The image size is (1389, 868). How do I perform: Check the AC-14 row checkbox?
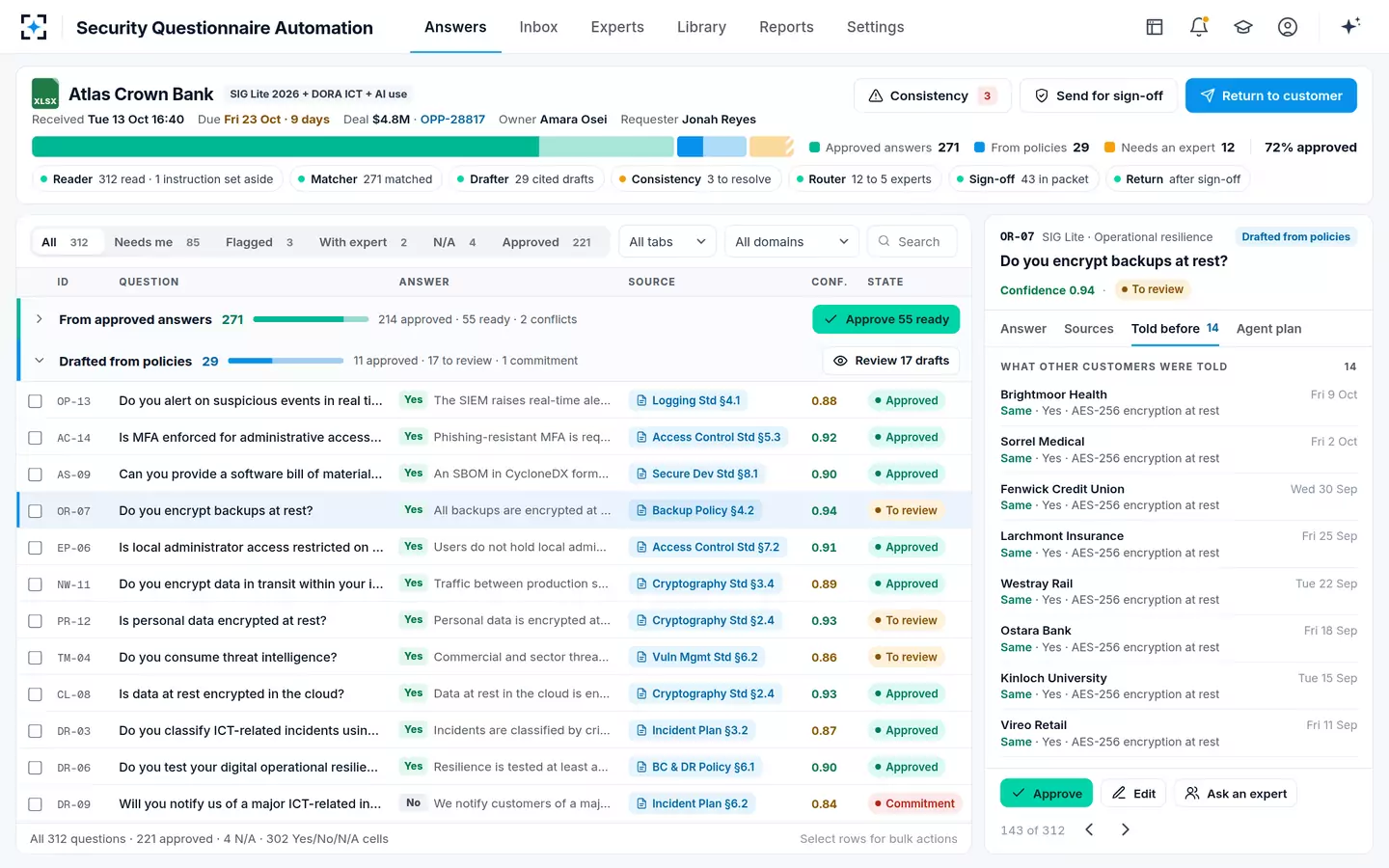36,438
